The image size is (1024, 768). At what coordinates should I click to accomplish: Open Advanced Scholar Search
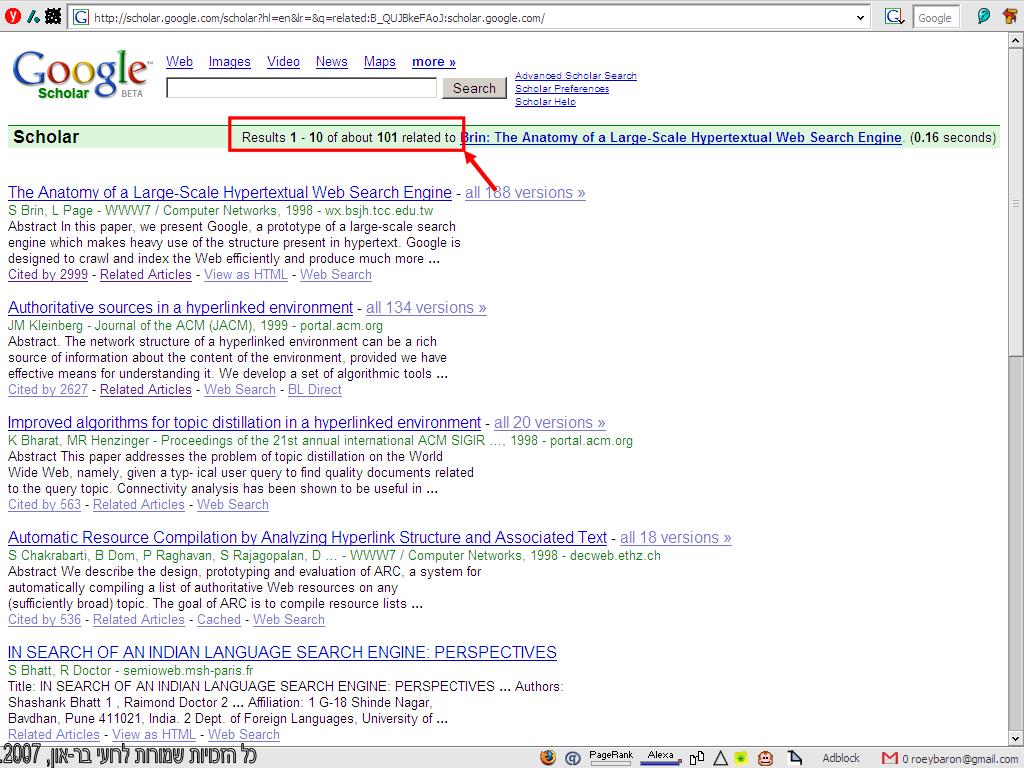pos(575,76)
